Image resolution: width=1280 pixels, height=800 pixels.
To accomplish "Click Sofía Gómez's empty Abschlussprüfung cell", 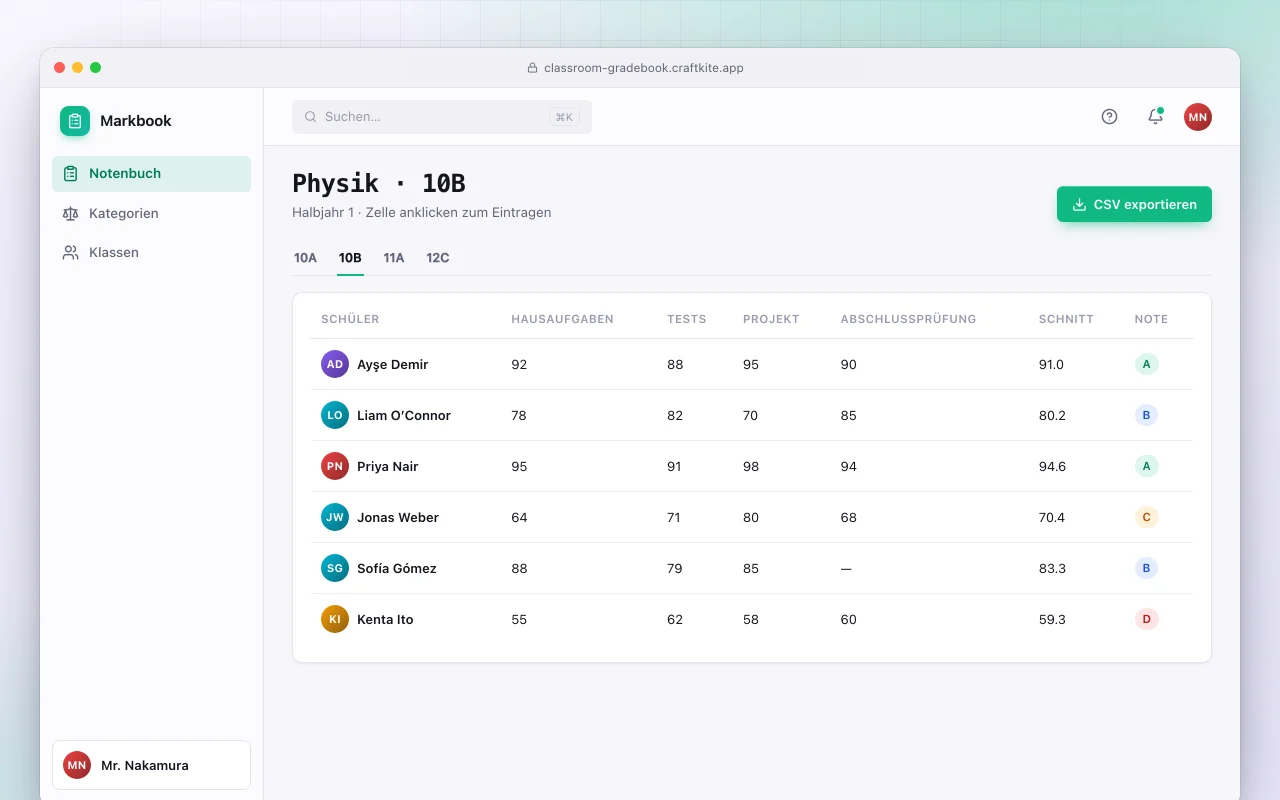I will 846,568.
